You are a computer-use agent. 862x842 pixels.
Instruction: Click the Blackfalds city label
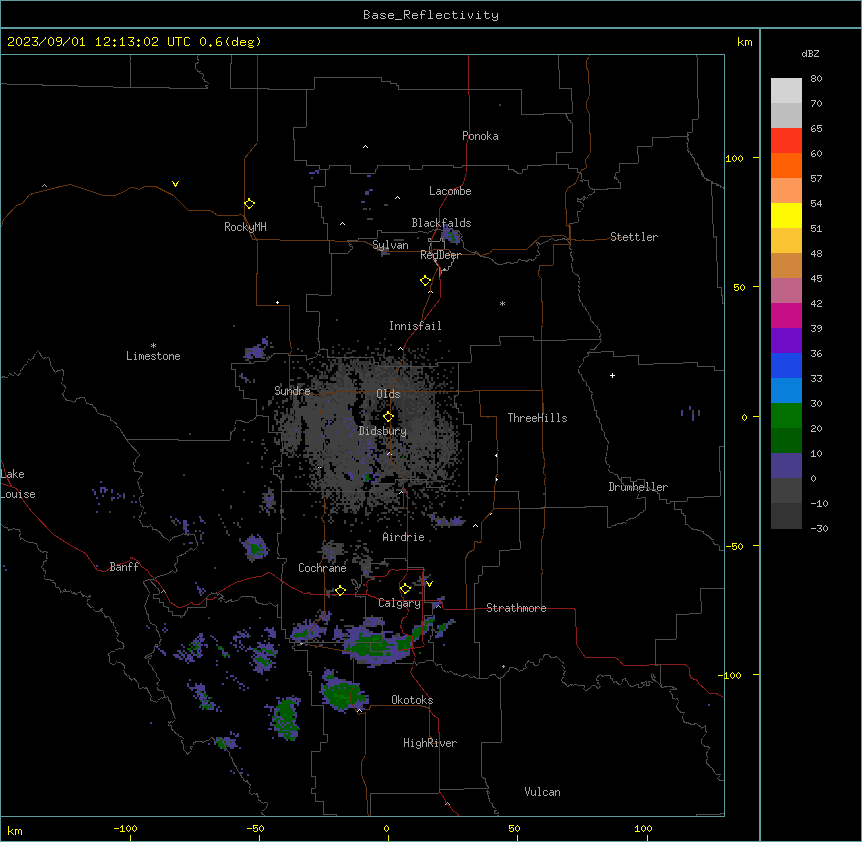tap(441, 223)
